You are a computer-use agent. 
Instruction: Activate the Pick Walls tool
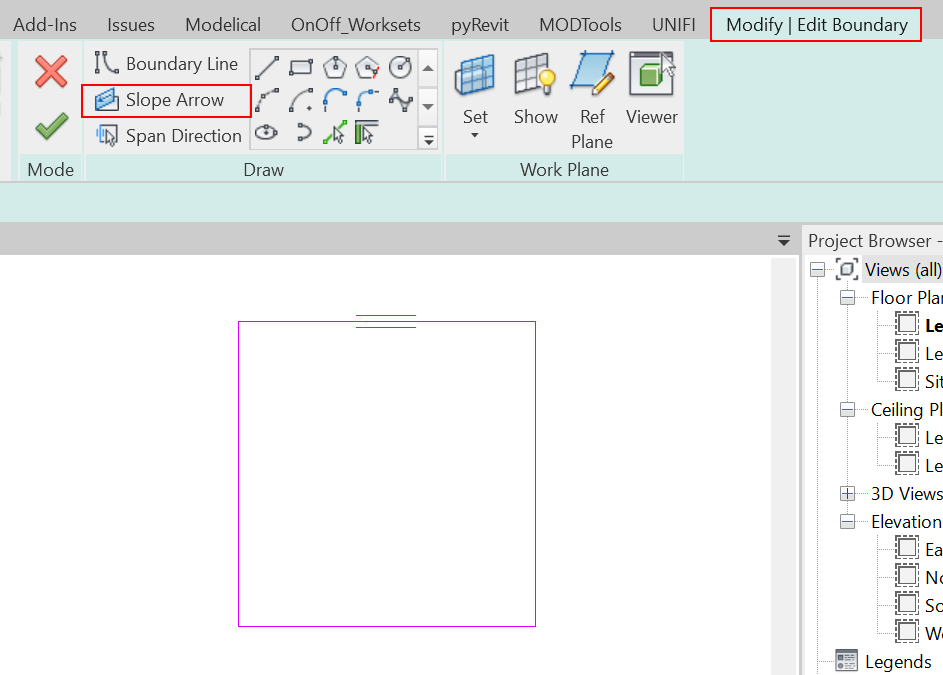(x=367, y=133)
